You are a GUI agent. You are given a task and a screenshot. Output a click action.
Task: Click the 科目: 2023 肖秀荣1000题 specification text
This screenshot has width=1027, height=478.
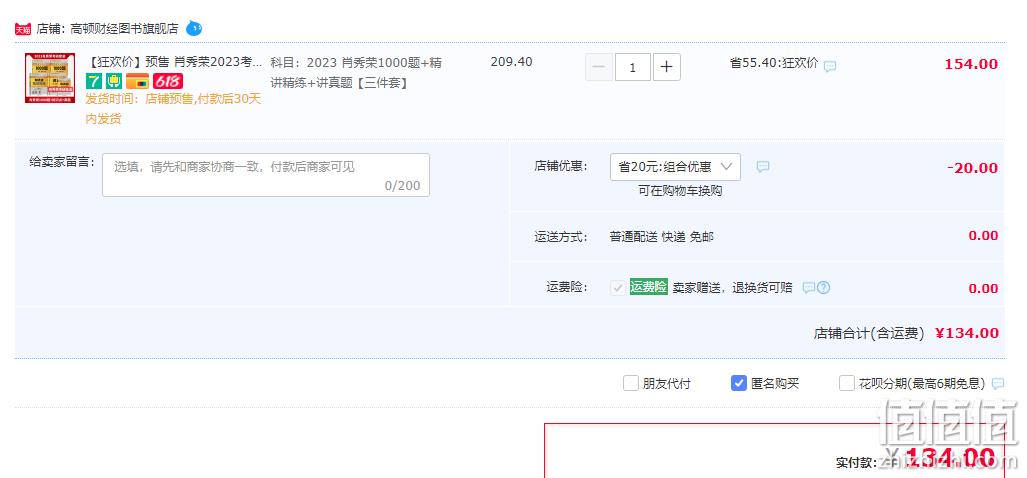[356, 73]
